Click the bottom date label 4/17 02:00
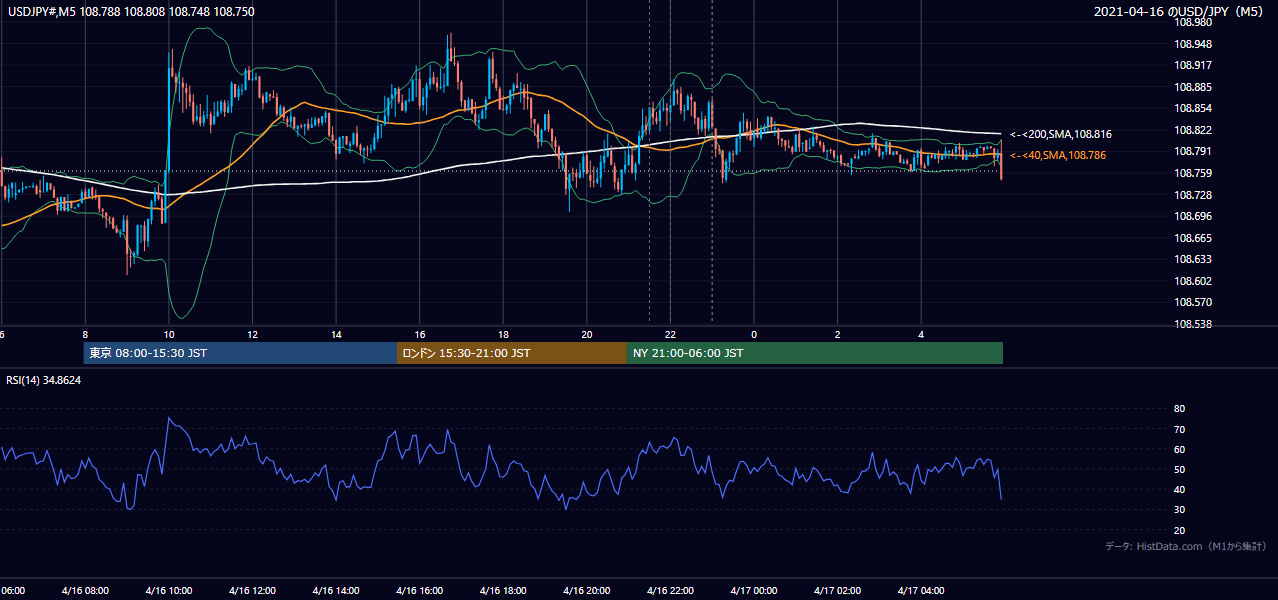Viewport: 1278px width, 600px height. click(838, 590)
